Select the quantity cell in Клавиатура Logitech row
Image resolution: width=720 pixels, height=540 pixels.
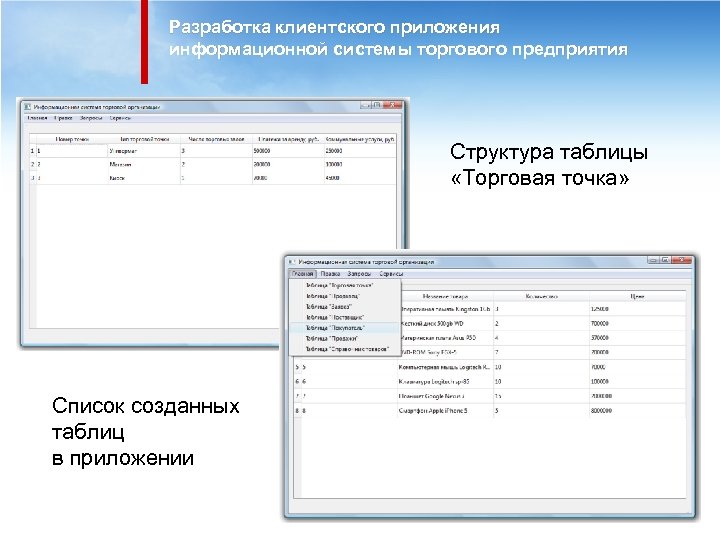(541, 382)
